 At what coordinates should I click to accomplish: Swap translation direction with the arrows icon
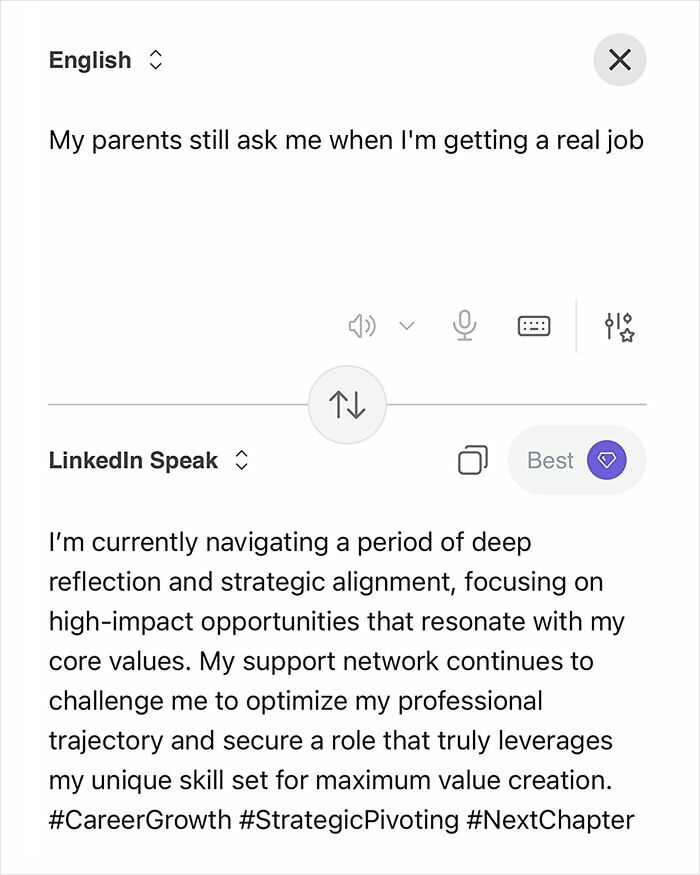[x=348, y=403]
